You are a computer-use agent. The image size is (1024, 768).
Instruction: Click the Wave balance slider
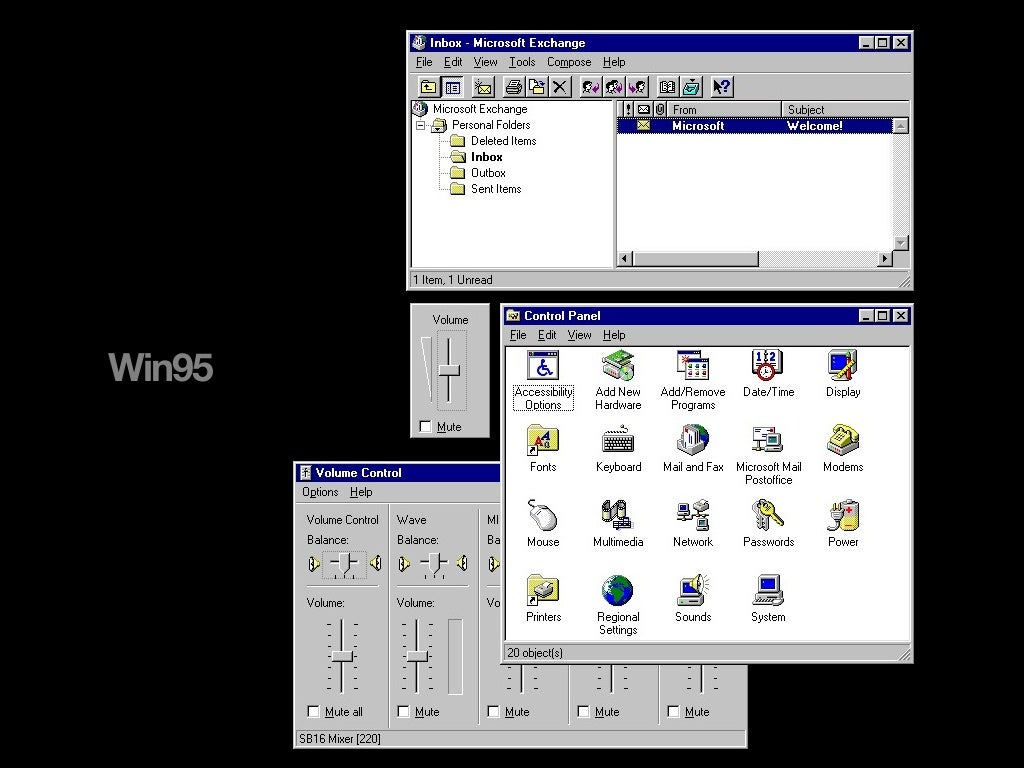(434, 563)
